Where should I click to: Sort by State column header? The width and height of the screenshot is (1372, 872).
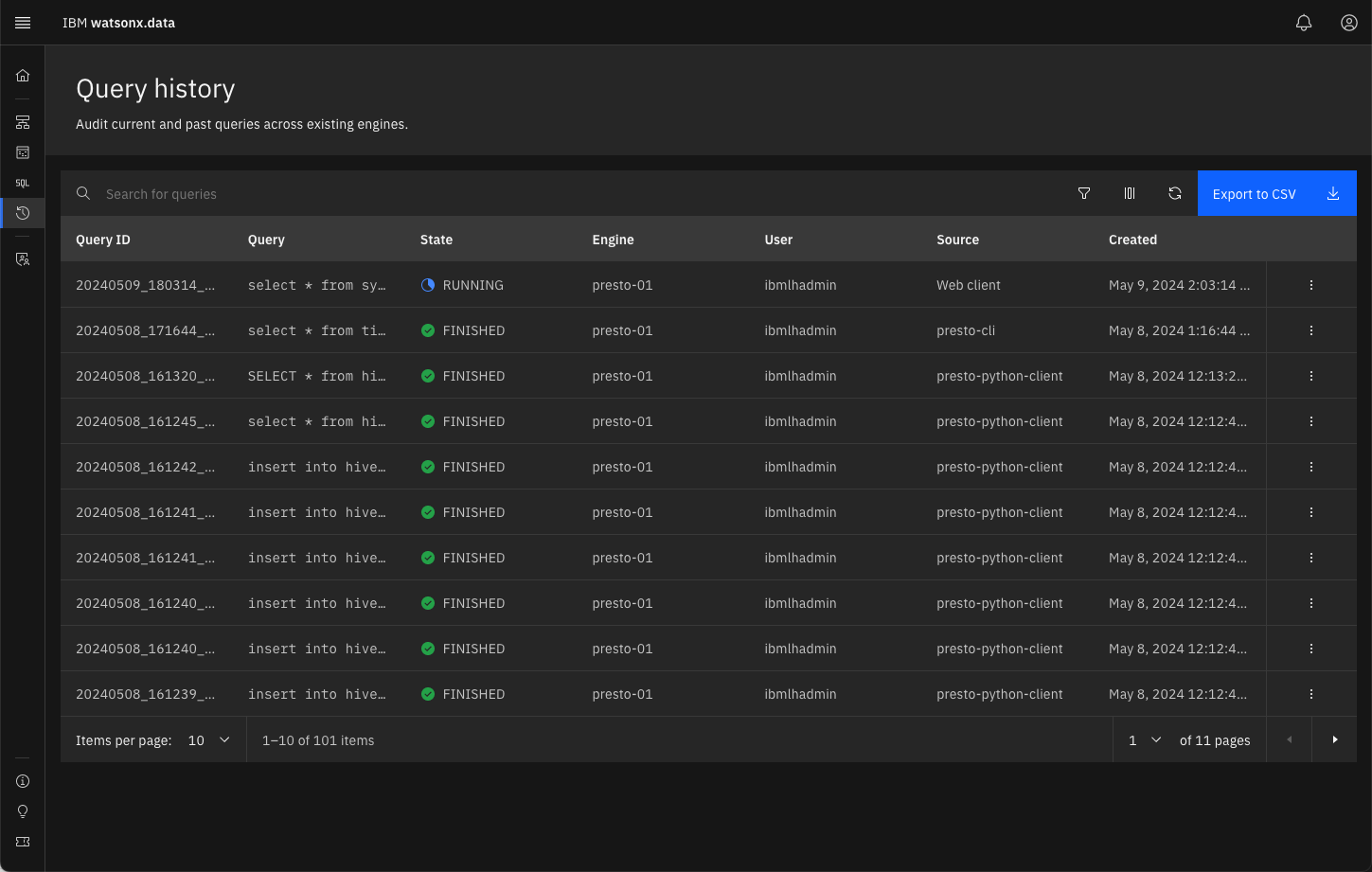(x=437, y=240)
